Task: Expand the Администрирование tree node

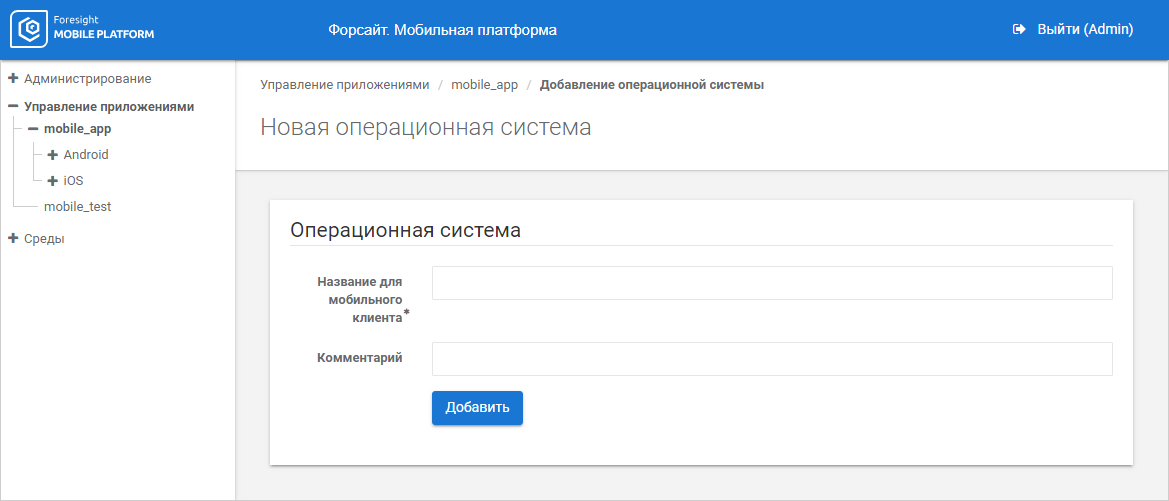Action: [x=14, y=78]
